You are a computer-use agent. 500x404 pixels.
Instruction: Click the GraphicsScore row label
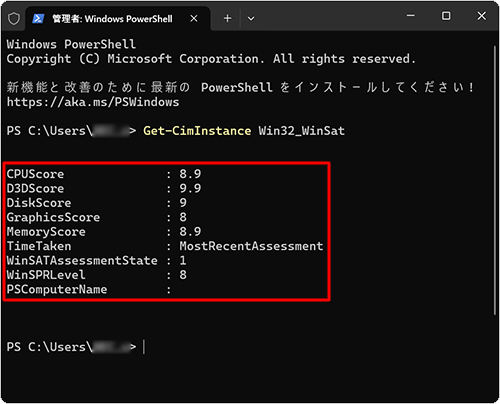point(53,217)
